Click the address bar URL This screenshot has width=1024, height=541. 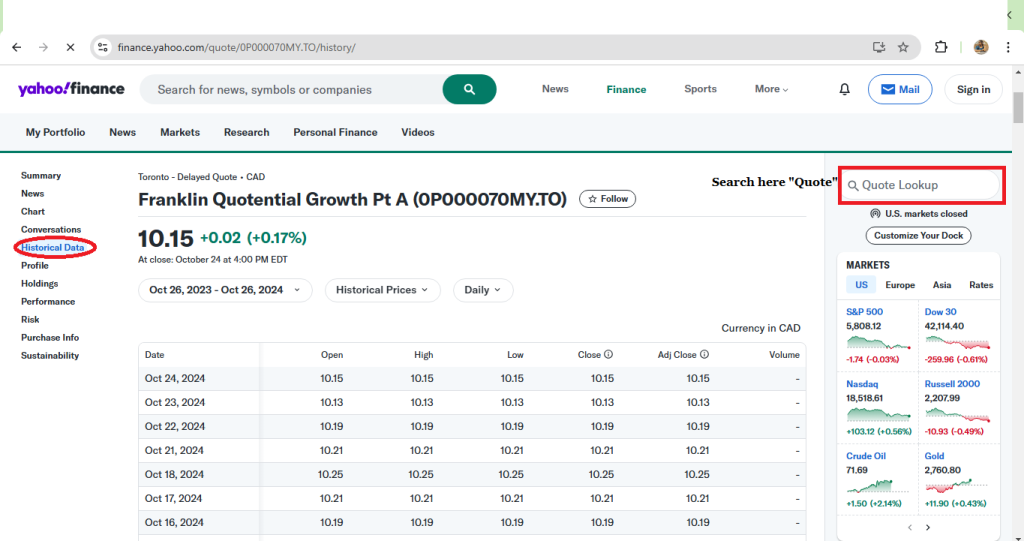(x=236, y=47)
